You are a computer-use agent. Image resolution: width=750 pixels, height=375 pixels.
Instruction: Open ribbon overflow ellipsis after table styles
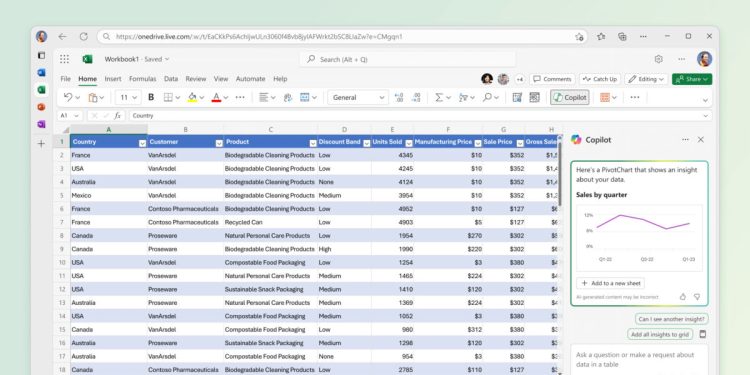(635, 98)
